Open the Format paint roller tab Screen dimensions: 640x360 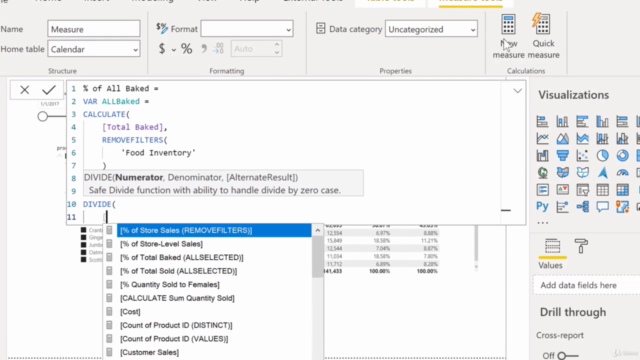581,246
